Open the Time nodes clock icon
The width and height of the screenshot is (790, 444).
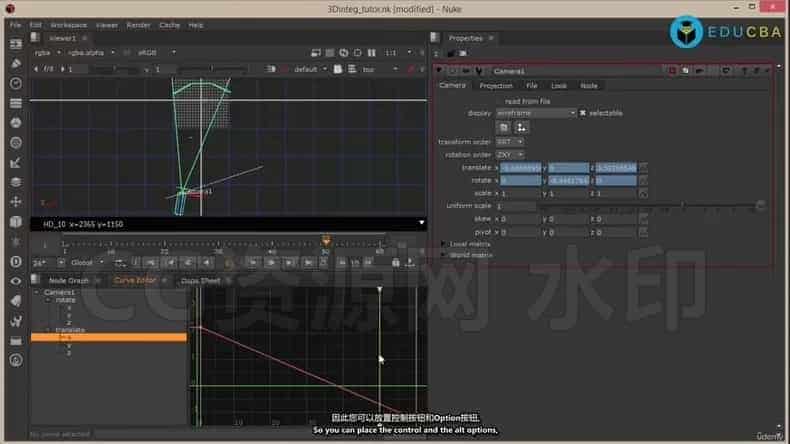pos(16,83)
